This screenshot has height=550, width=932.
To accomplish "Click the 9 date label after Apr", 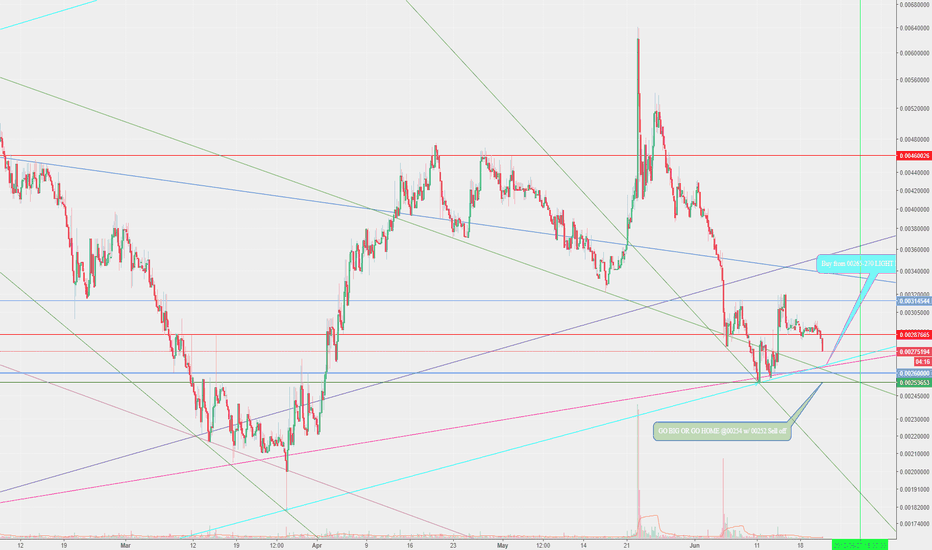I will (x=366, y=545).
